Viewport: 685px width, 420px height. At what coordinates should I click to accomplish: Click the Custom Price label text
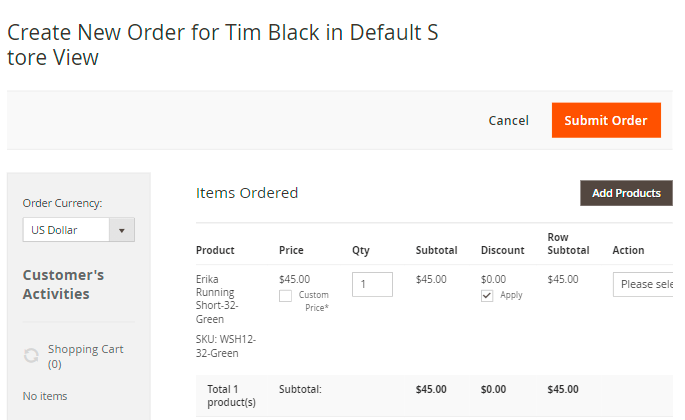314,301
